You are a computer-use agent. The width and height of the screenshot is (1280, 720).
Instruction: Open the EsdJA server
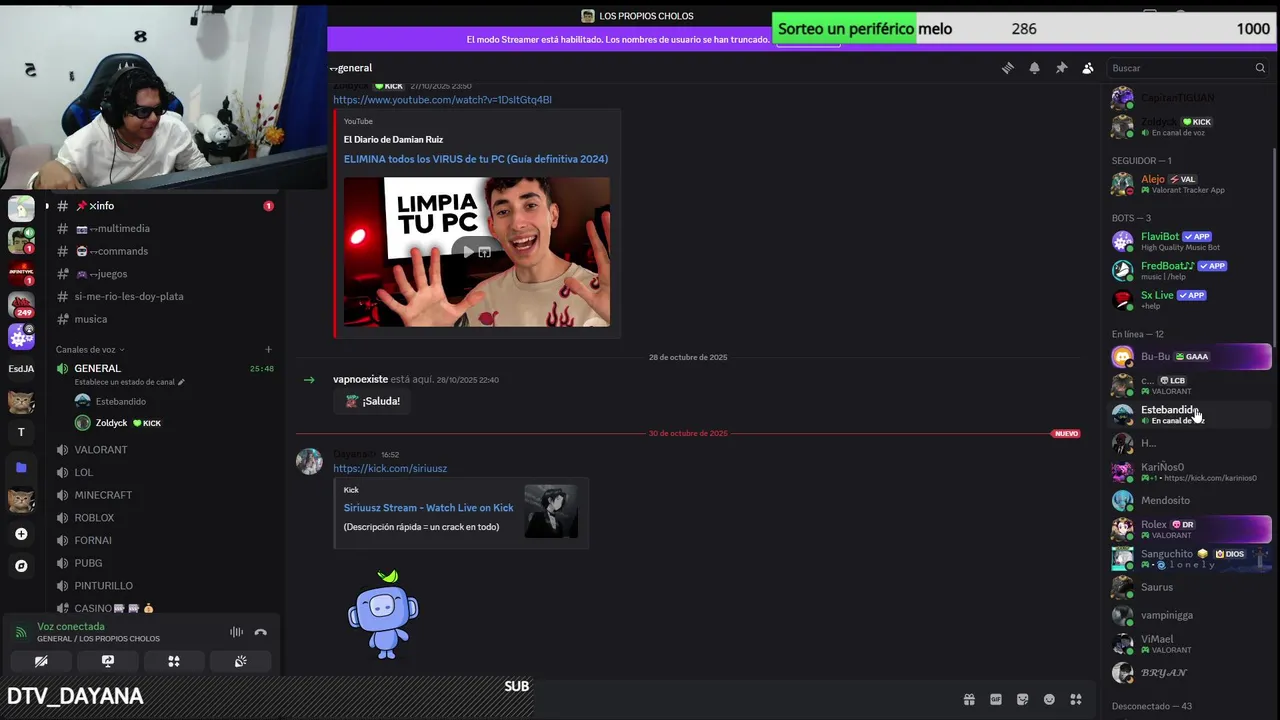pyautogui.click(x=21, y=369)
